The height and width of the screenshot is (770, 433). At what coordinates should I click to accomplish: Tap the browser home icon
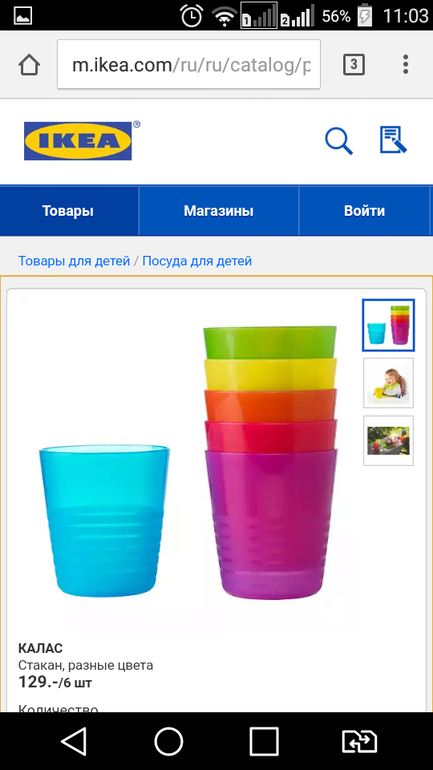pyautogui.click(x=29, y=64)
